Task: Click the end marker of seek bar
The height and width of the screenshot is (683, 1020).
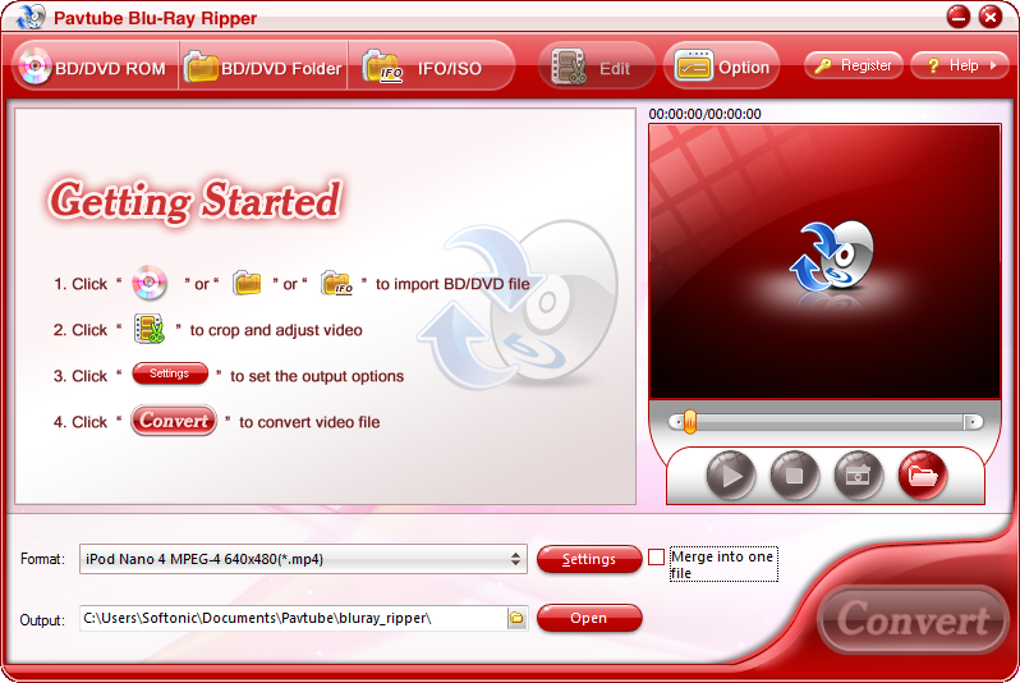Action: (973, 422)
